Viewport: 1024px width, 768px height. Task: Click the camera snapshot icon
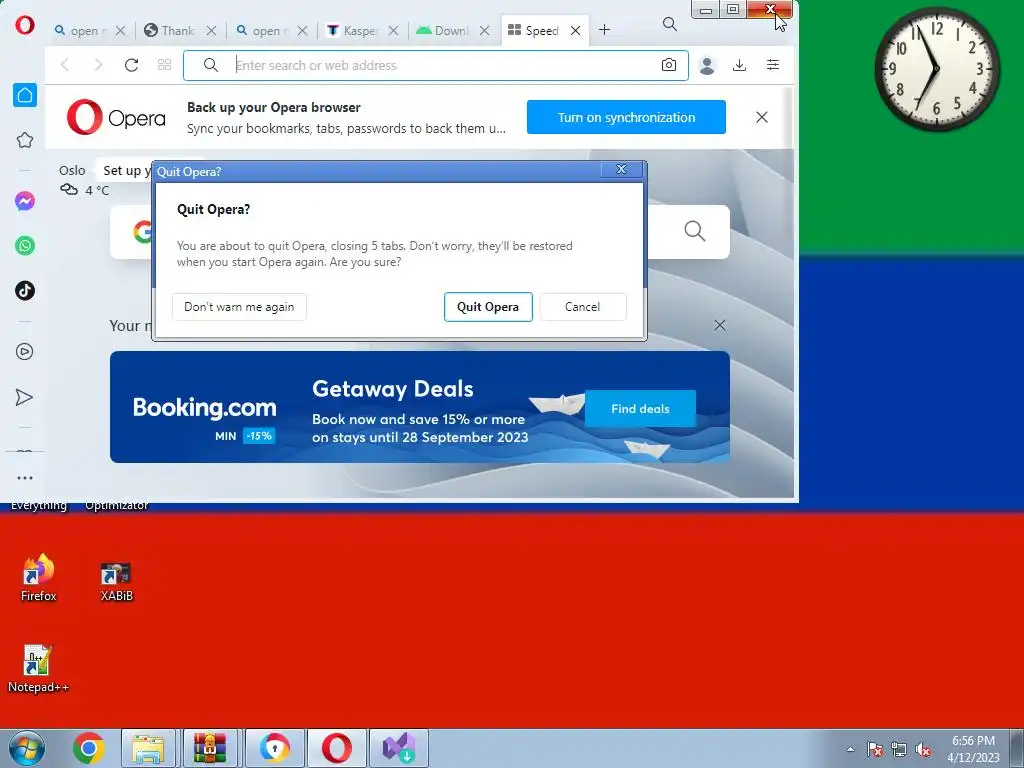[x=669, y=65]
